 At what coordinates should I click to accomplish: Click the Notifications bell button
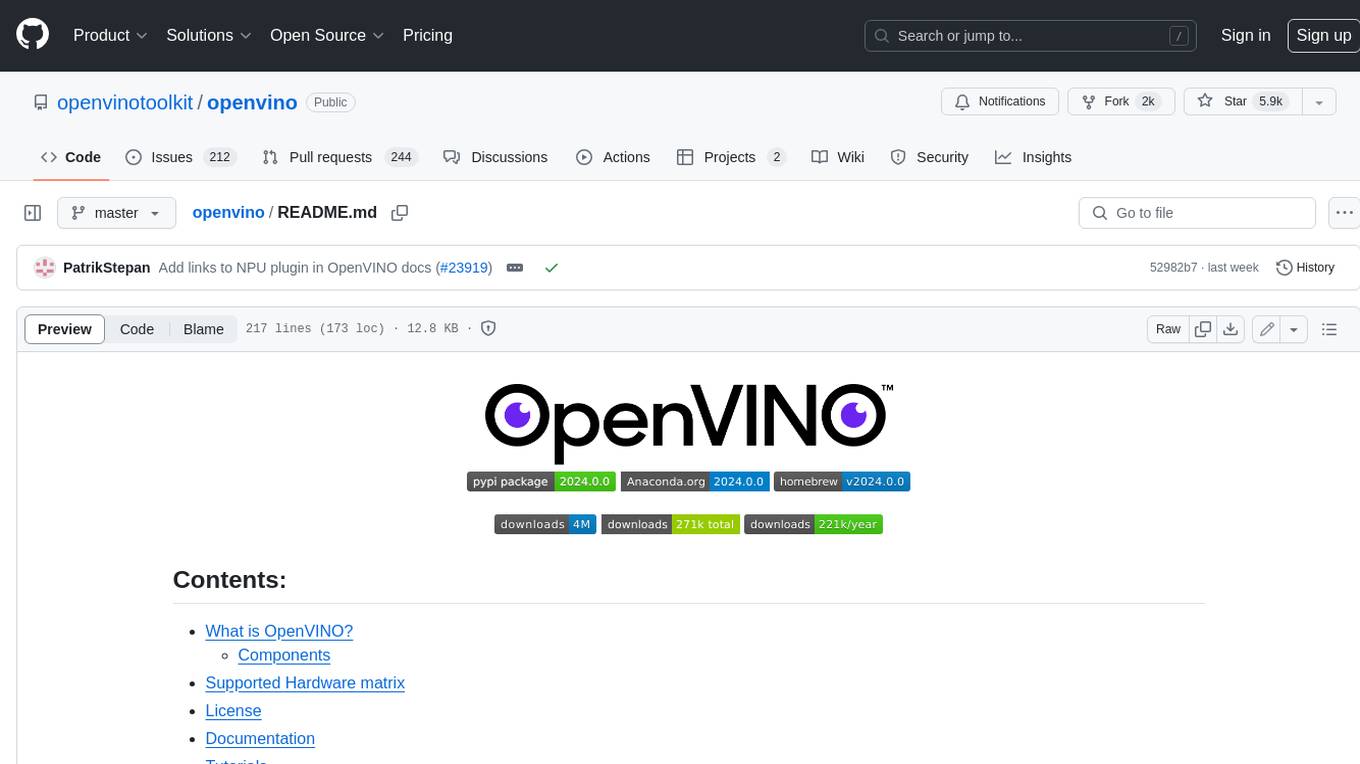(1000, 102)
